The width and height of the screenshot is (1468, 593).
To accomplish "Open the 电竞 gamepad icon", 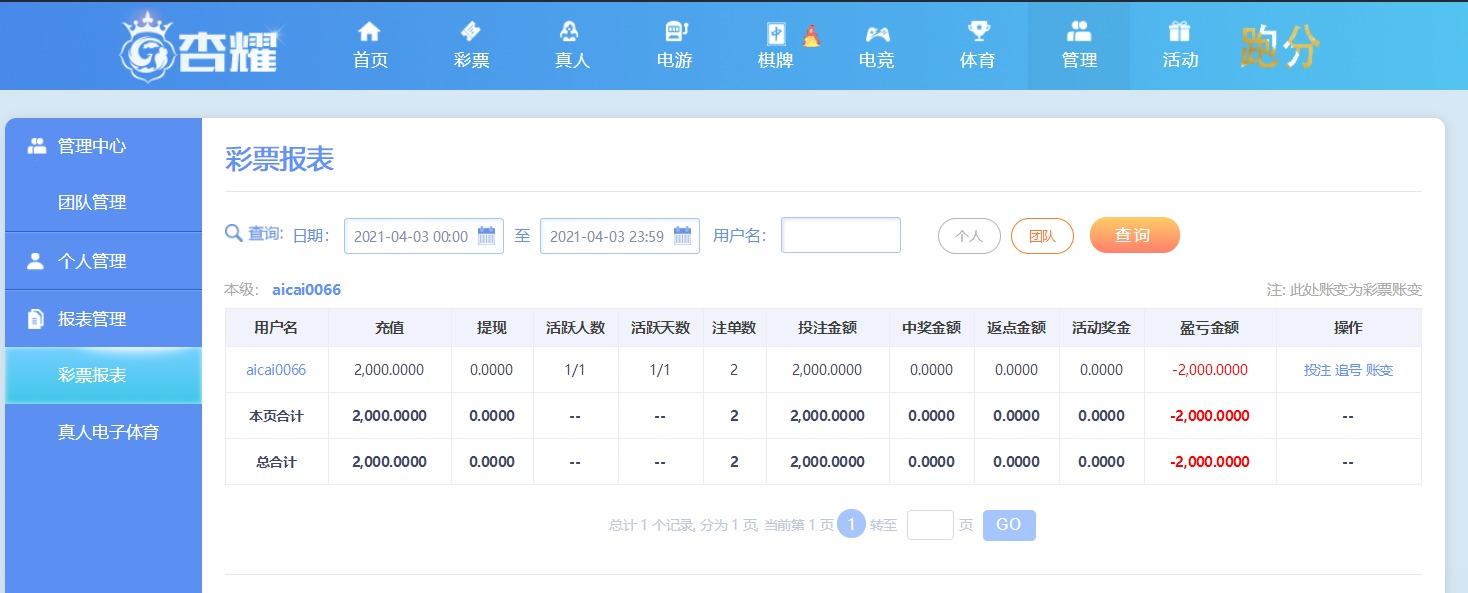I will tap(877, 33).
